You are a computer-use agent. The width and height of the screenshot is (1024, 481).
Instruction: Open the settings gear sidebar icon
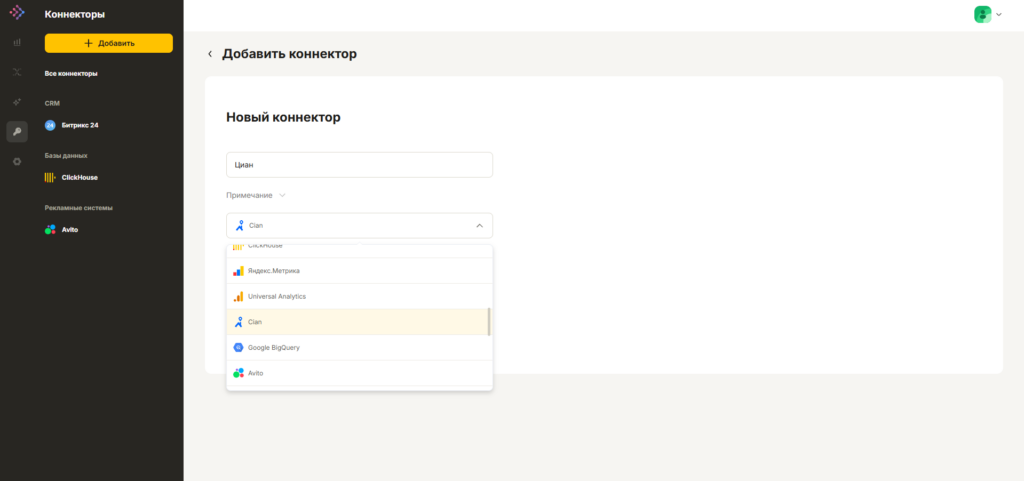pyautogui.click(x=17, y=161)
